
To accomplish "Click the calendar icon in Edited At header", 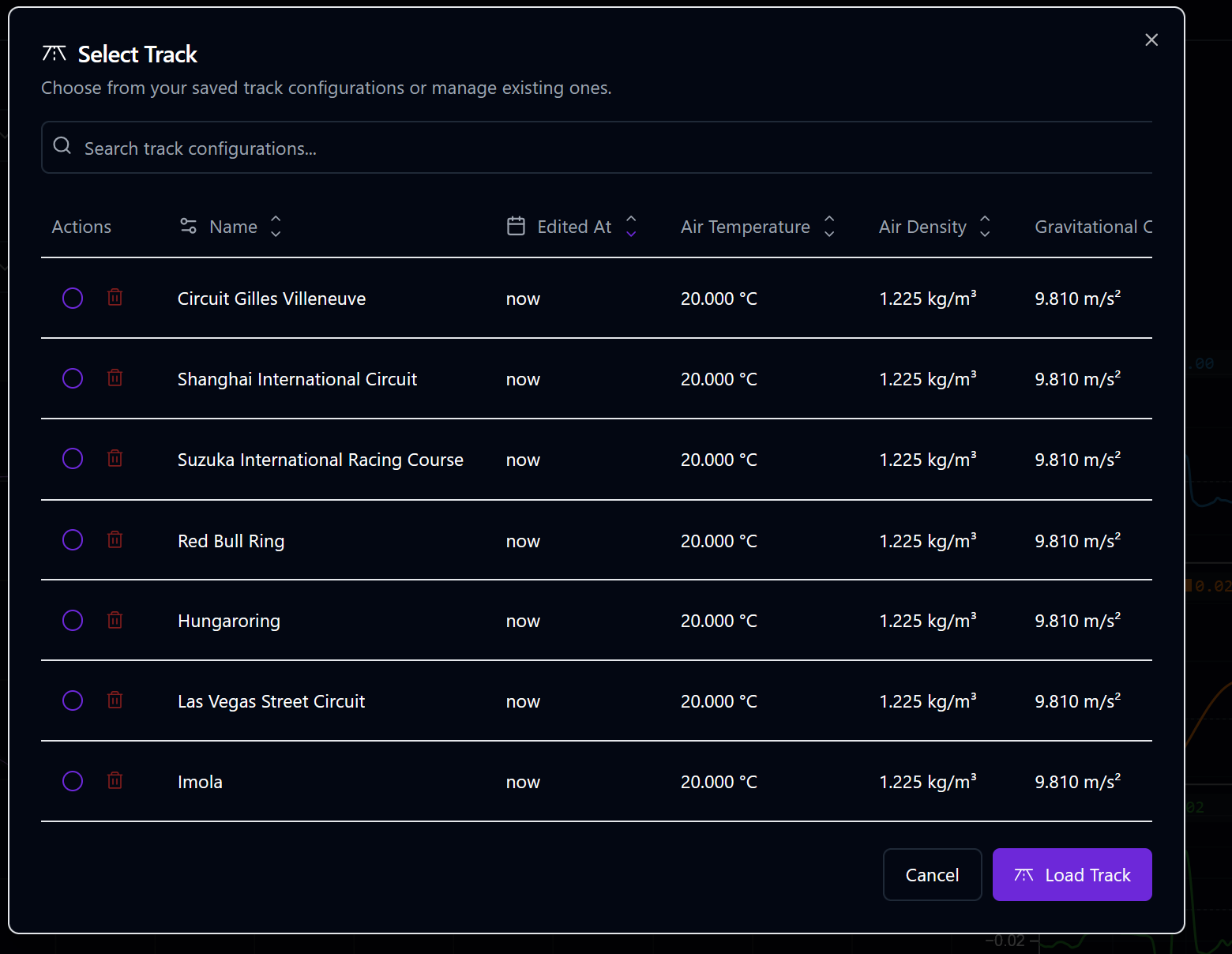I will (x=516, y=227).
